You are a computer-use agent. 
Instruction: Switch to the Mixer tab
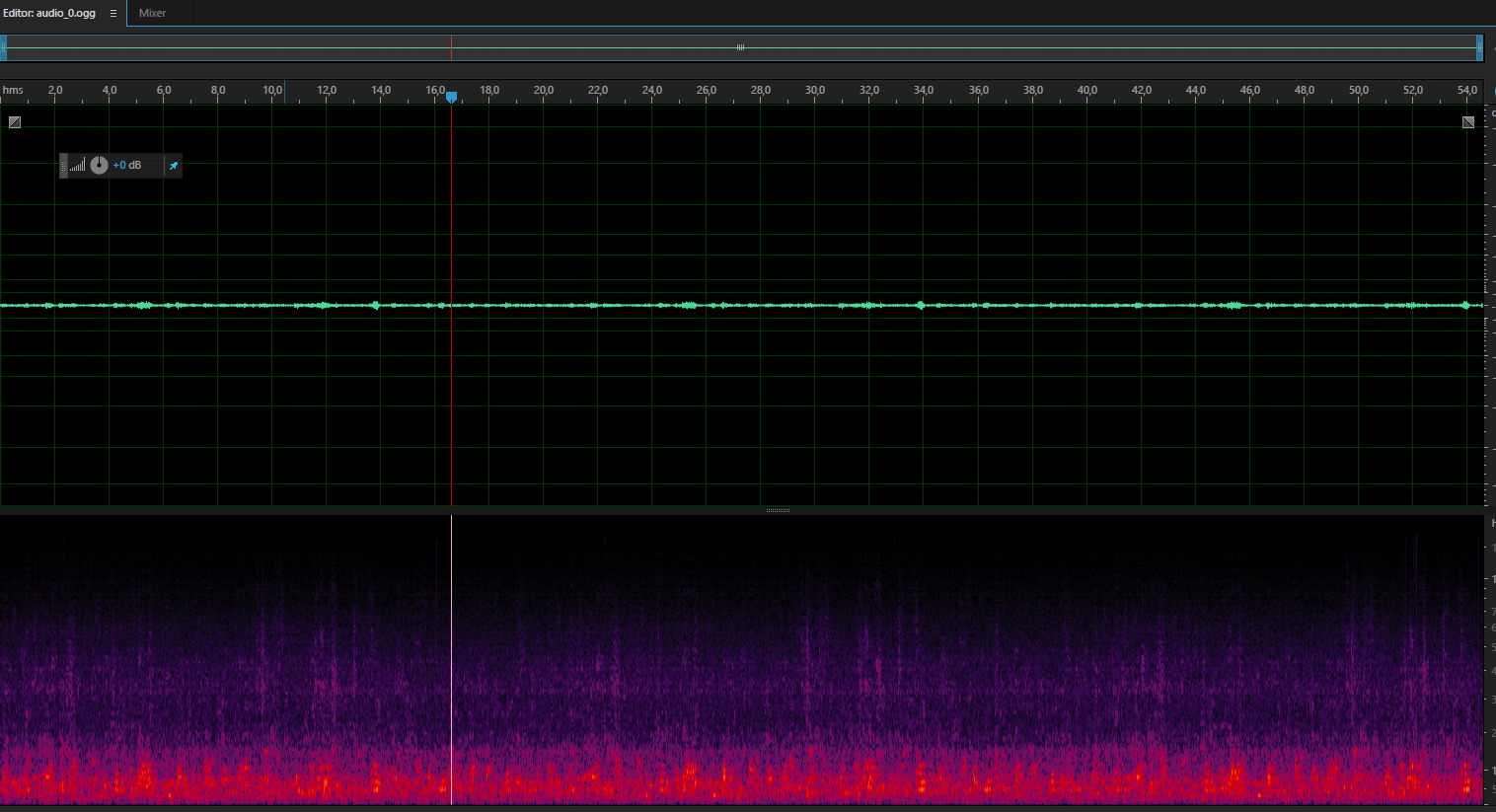tap(152, 14)
